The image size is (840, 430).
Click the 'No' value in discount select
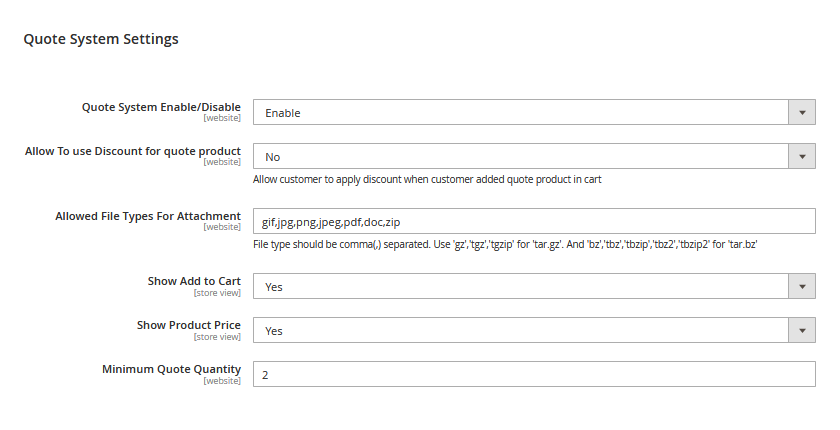(x=273, y=157)
